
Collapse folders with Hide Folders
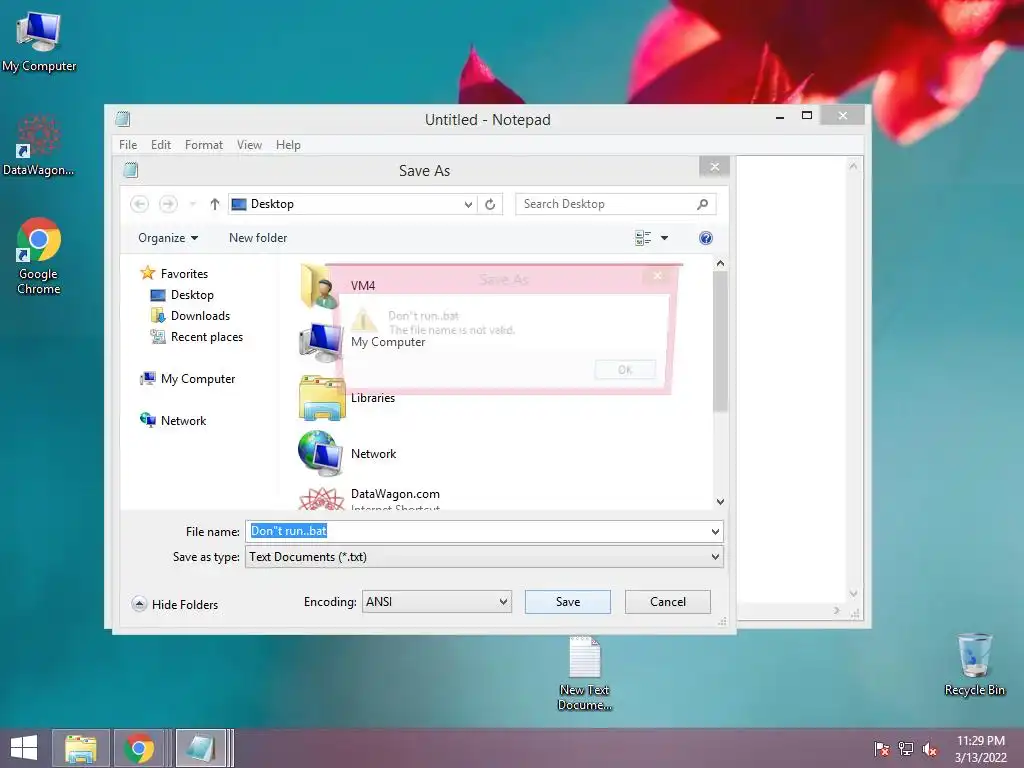click(x=174, y=604)
